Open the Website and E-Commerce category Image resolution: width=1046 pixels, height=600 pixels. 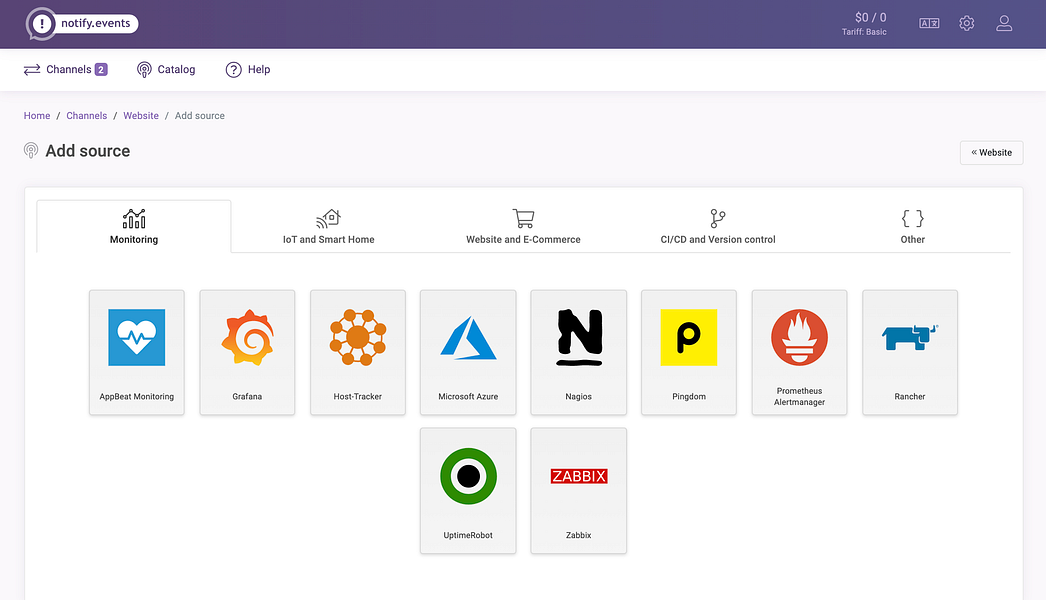[523, 226]
